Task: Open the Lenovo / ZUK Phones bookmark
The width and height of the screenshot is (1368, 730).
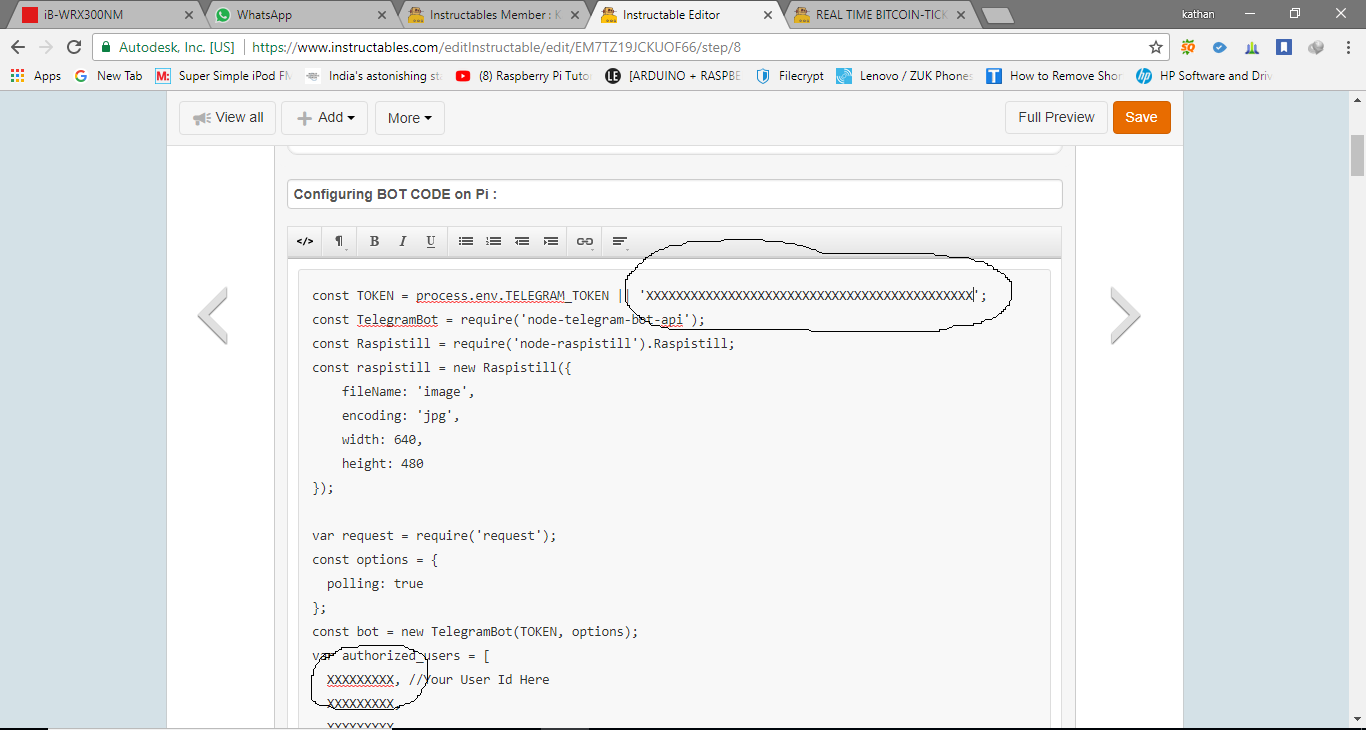Action: tap(905, 76)
